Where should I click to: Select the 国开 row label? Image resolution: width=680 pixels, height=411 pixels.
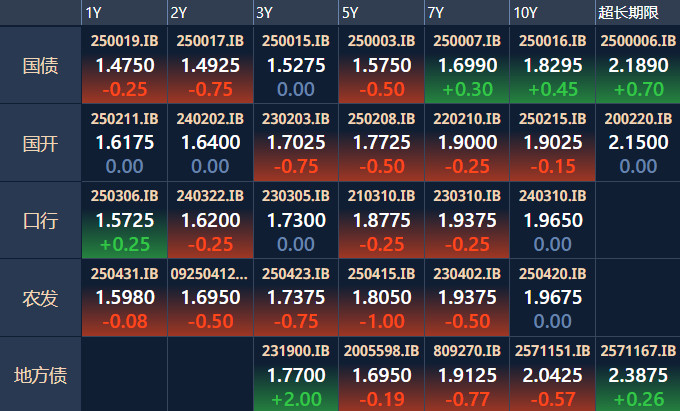[x=40, y=142]
